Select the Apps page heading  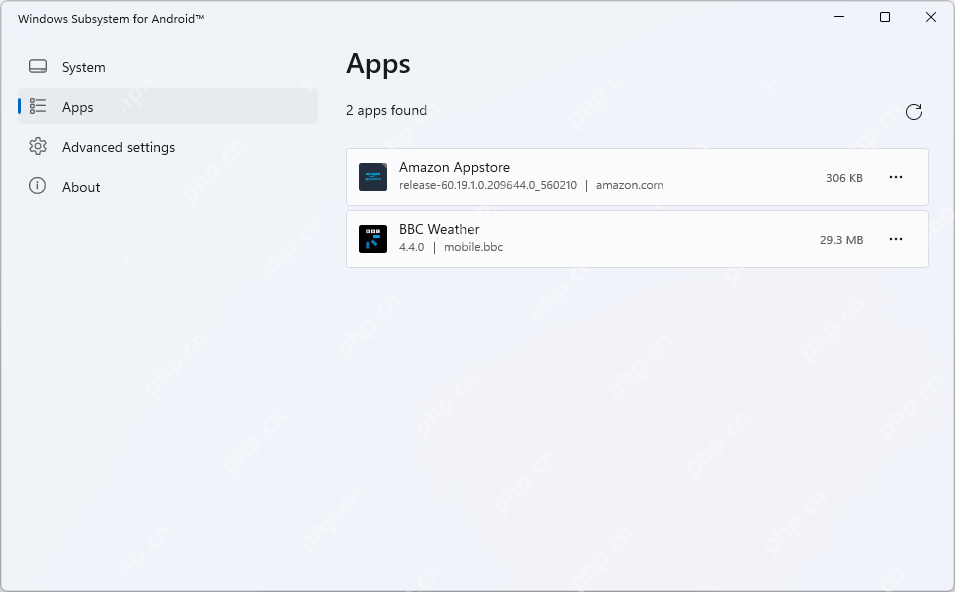click(378, 65)
